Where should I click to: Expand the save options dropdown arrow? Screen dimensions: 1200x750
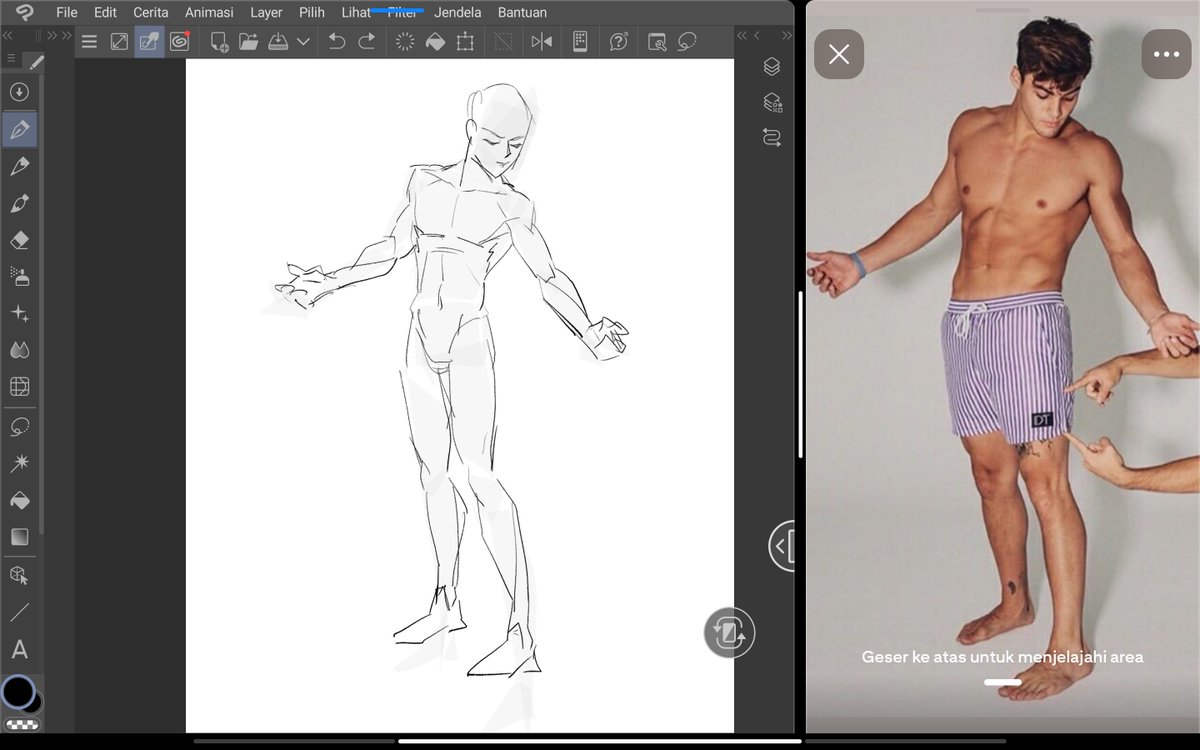pos(303,42)
